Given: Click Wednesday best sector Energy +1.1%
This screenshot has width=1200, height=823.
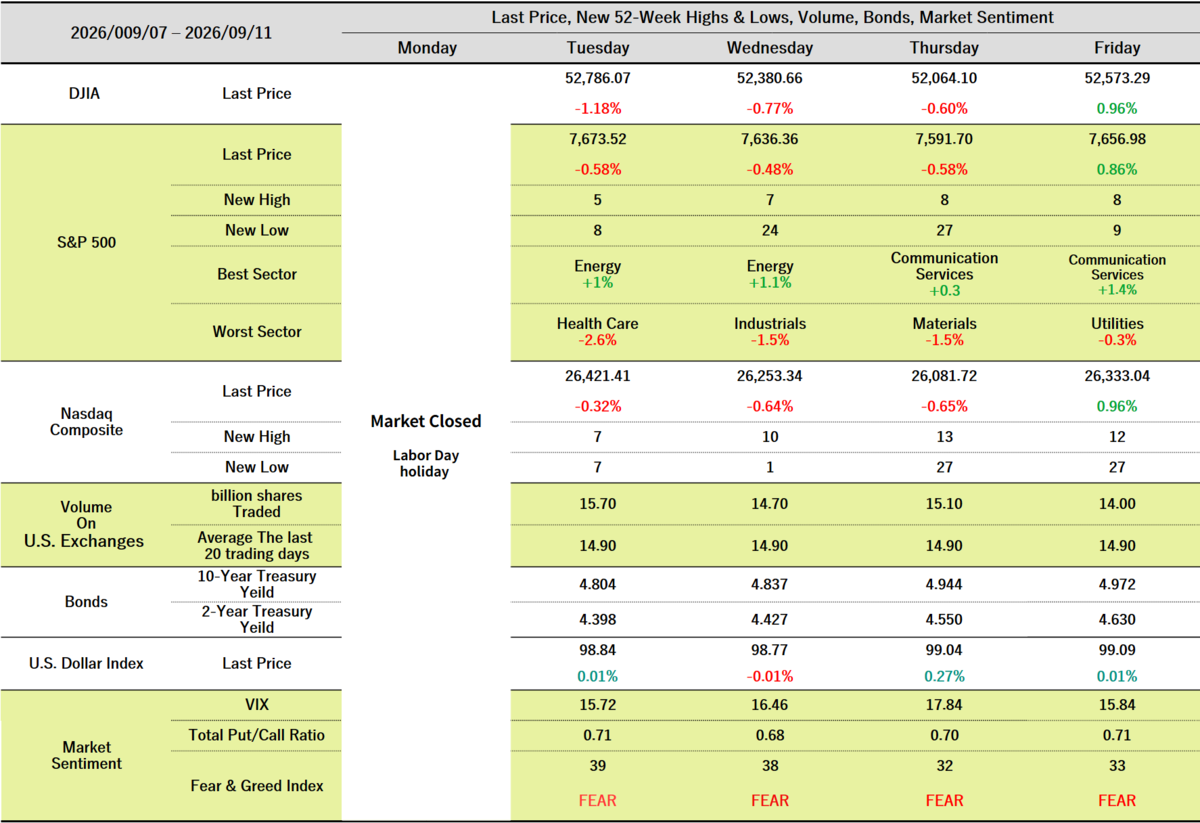Looking at the screenshot, I should click(x=770, y=274).
